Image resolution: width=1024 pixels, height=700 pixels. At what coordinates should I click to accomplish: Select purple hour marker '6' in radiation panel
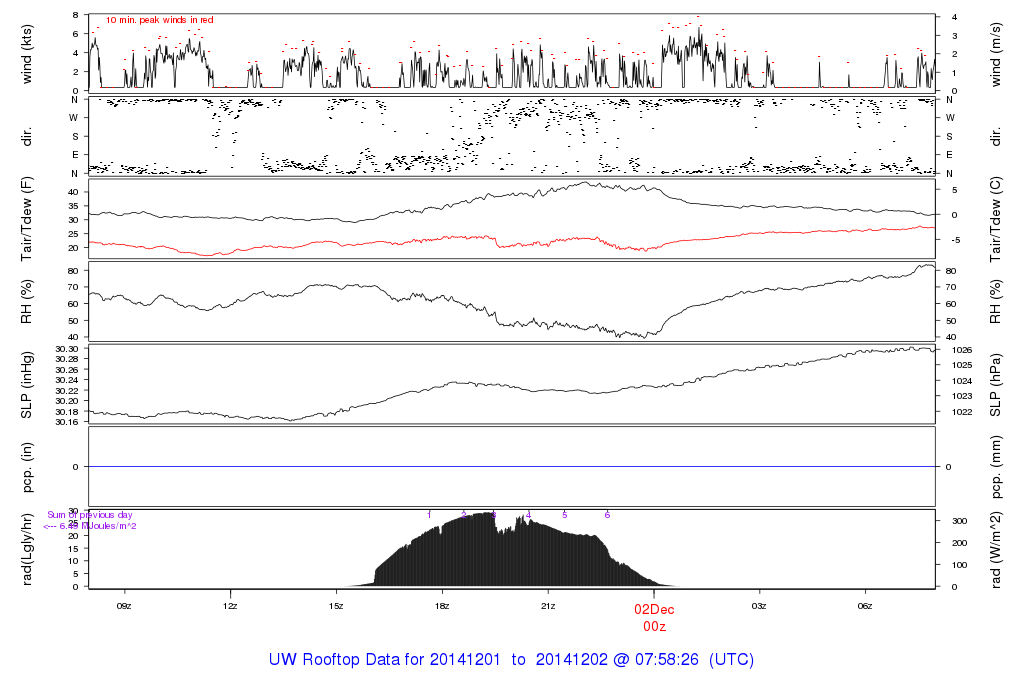click(607, 515)
